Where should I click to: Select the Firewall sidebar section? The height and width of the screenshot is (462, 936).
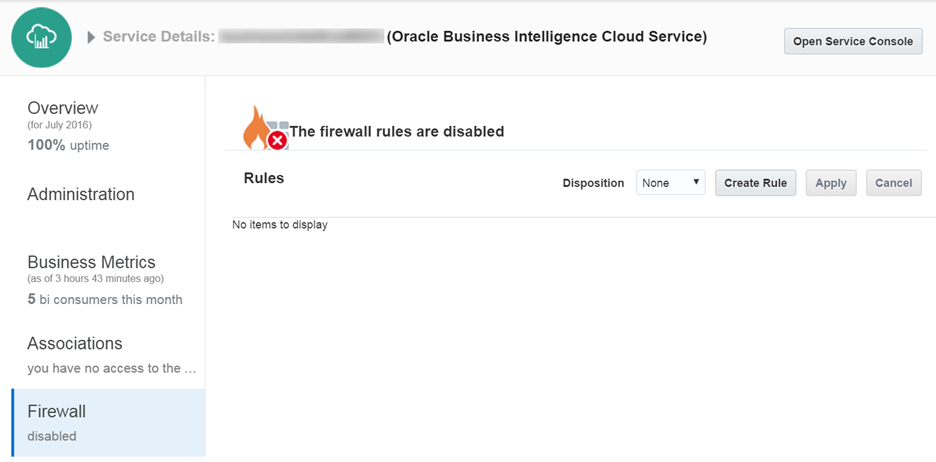57,411
